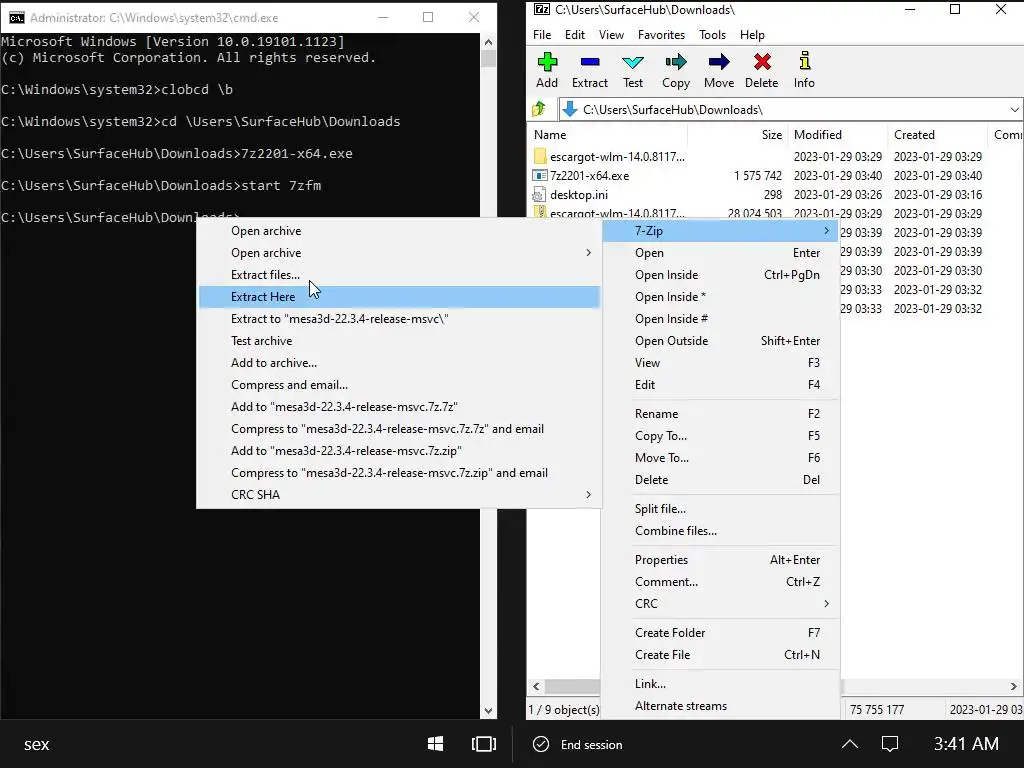Click scroll up arrow in cmd window
Image resolution: width=1024 pixels, height=768 pixels.
point(488,42)
